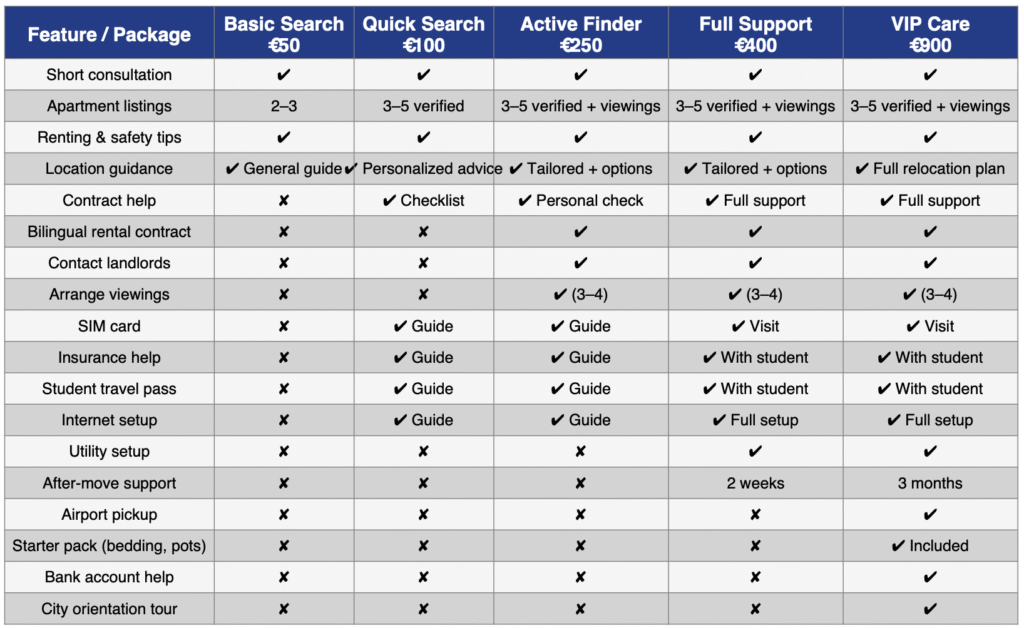Viewport: 1024px width, 628px height.
Task: Click the Basic Search Short consultation checkmark
Action: point(284,75)
